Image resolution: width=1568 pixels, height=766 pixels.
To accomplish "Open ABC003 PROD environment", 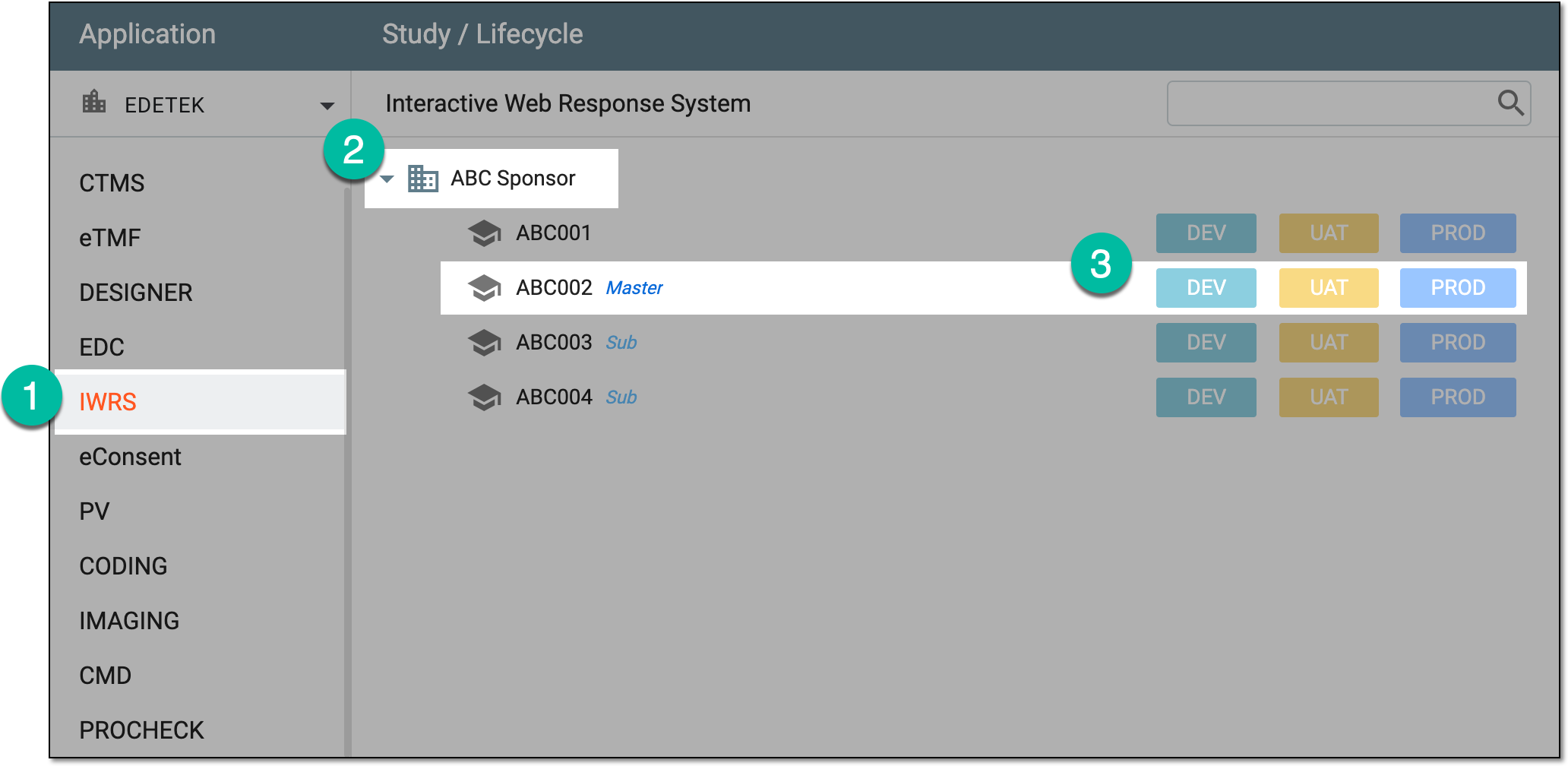I will [1458, 343].
